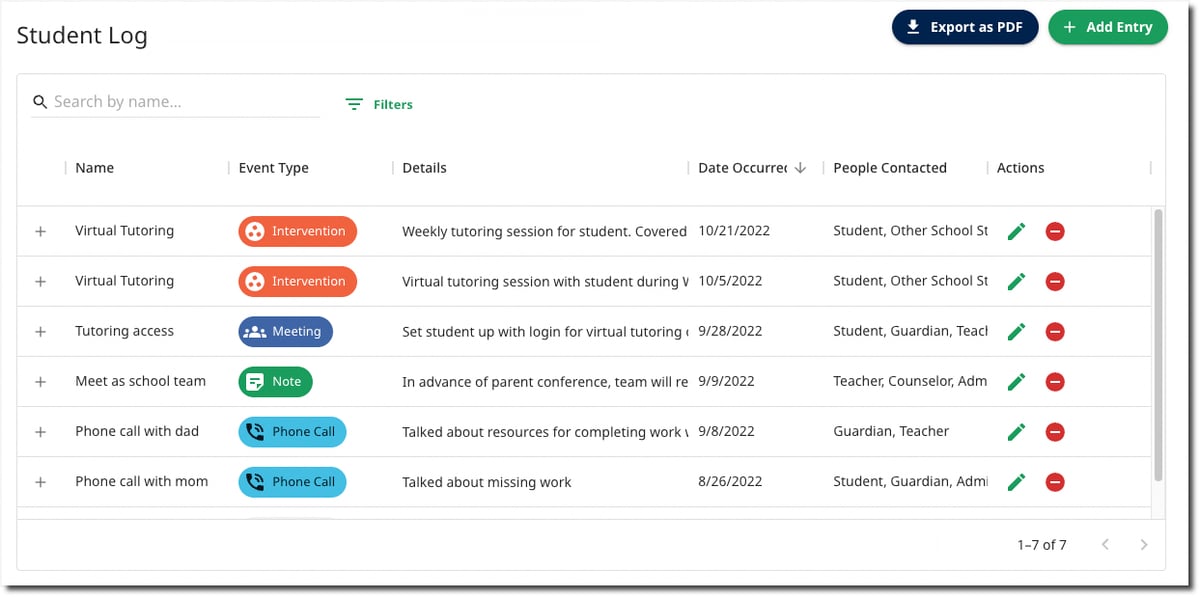The height and width of the screenshot is (597, 1200).
Task: Click the search magnifier icon
Action: click(x=40, y=101)
